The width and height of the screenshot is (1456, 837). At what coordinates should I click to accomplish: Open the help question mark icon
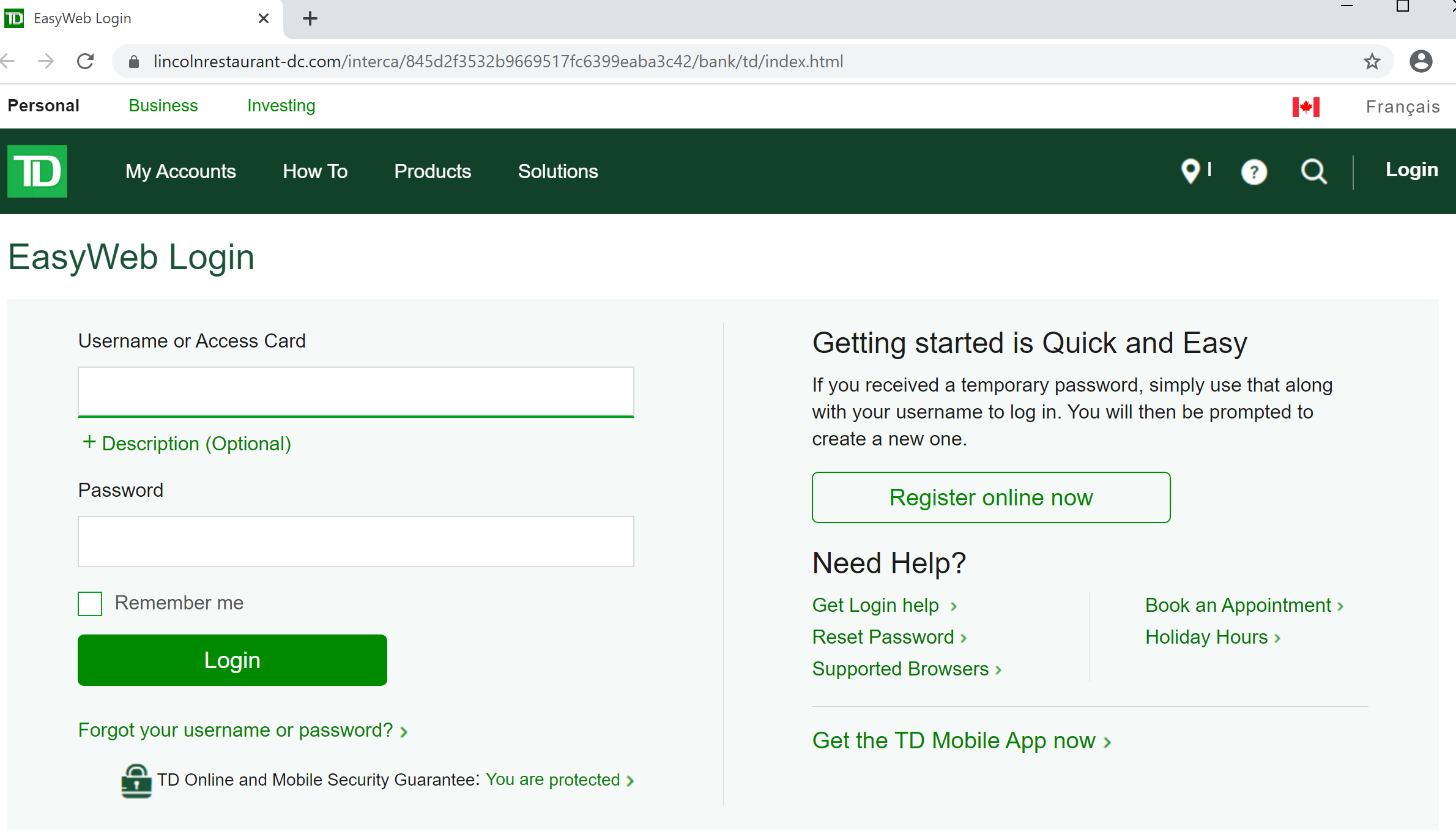click(1254, 172)
